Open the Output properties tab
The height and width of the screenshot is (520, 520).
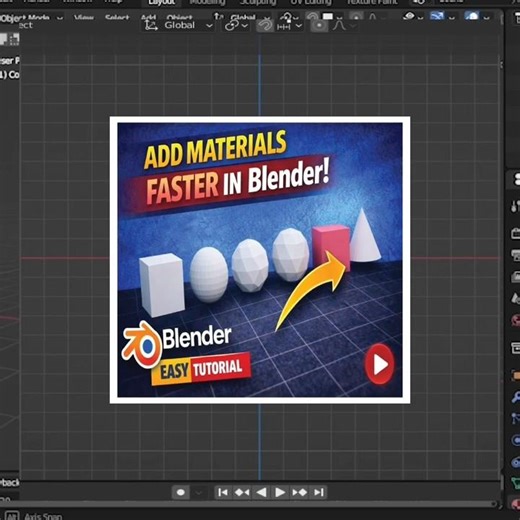point(515,255)
